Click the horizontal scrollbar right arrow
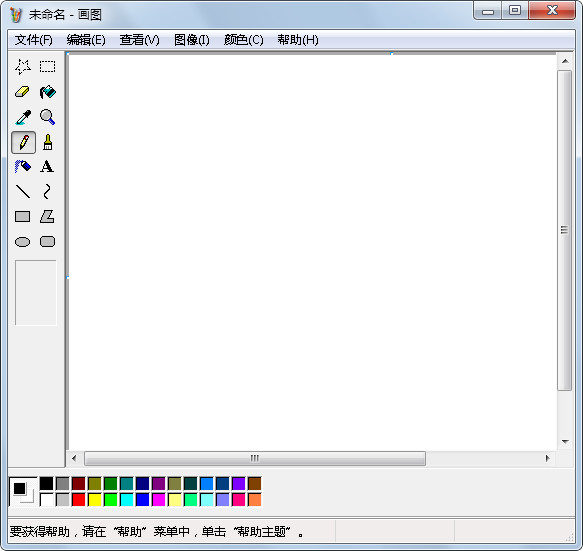Screen dimensions: 583x551 point(548,458)
